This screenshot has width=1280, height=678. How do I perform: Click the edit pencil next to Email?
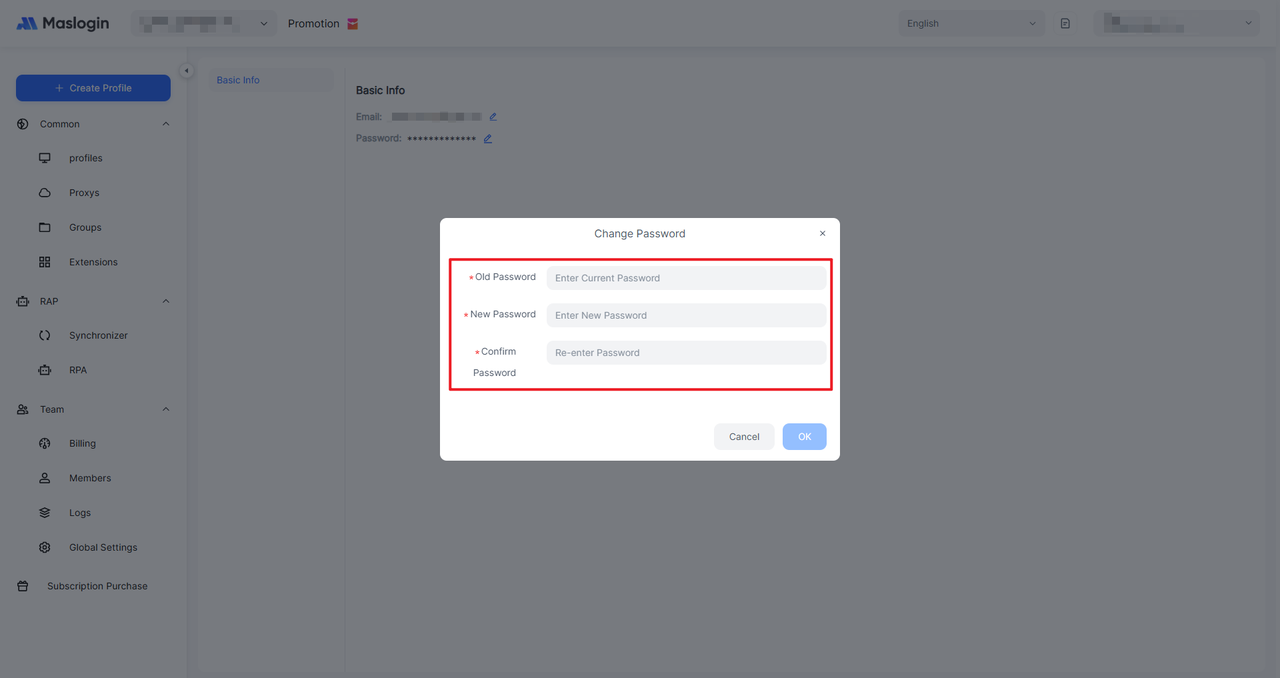pos(493,117)
